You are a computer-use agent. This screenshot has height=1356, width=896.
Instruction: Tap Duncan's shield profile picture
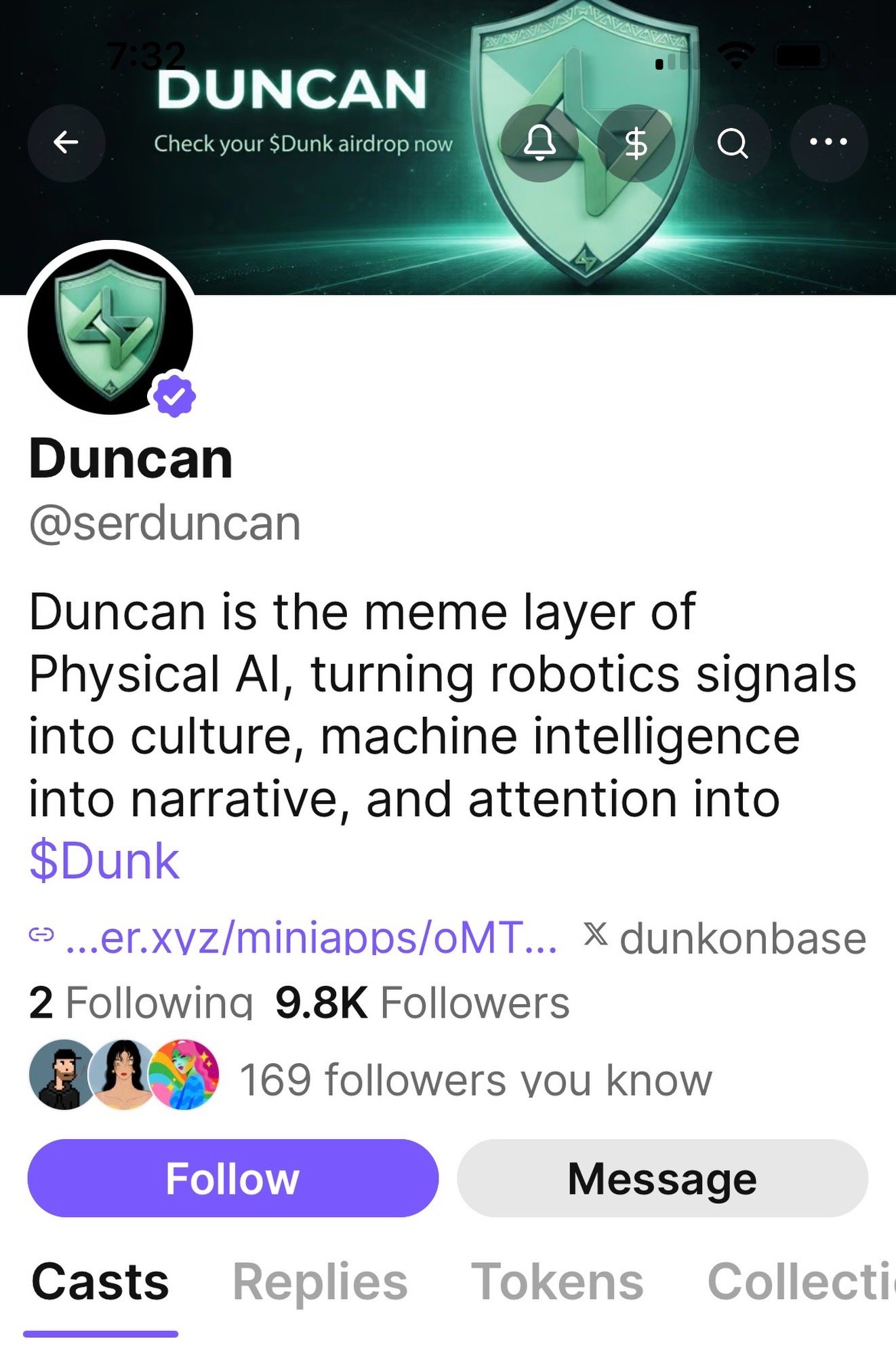tap(110, 331)
